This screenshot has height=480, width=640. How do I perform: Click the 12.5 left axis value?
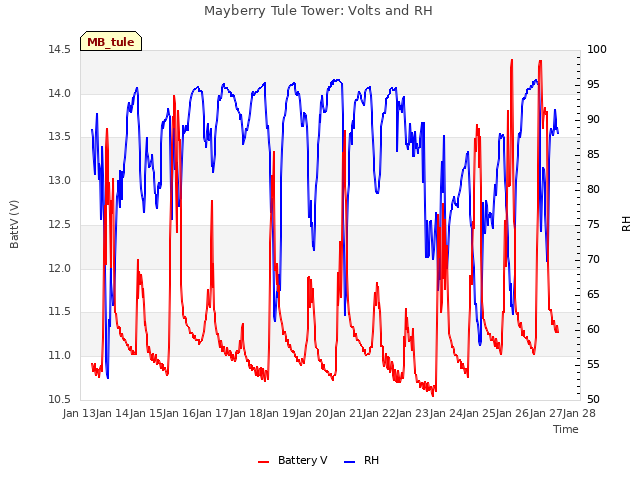point(60,224)
